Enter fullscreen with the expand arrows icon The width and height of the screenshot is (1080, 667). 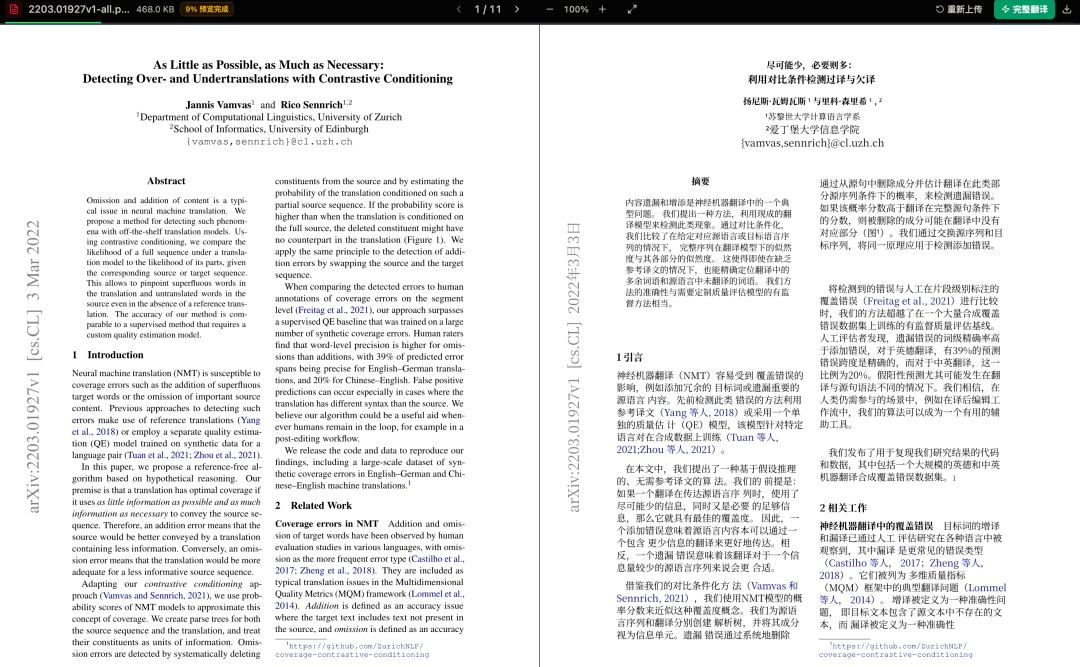(632, 9)
